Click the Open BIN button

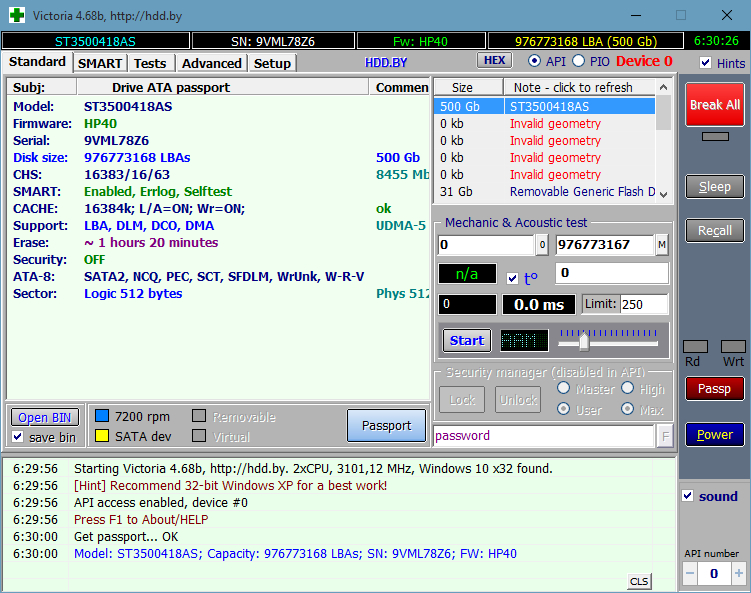45,418
